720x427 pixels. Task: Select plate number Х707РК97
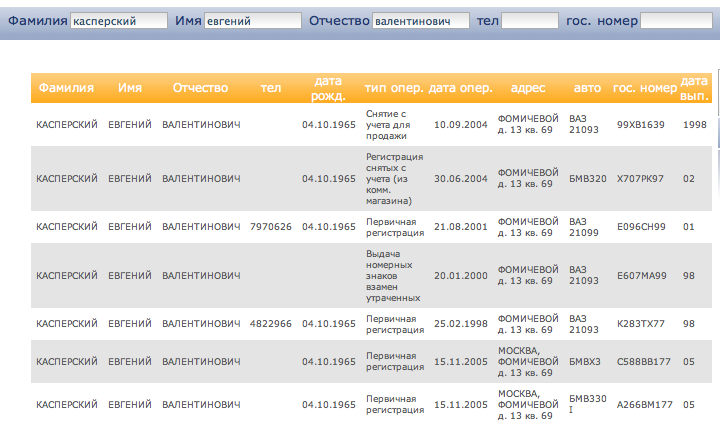pyautogui.click(x=640, y=179)
